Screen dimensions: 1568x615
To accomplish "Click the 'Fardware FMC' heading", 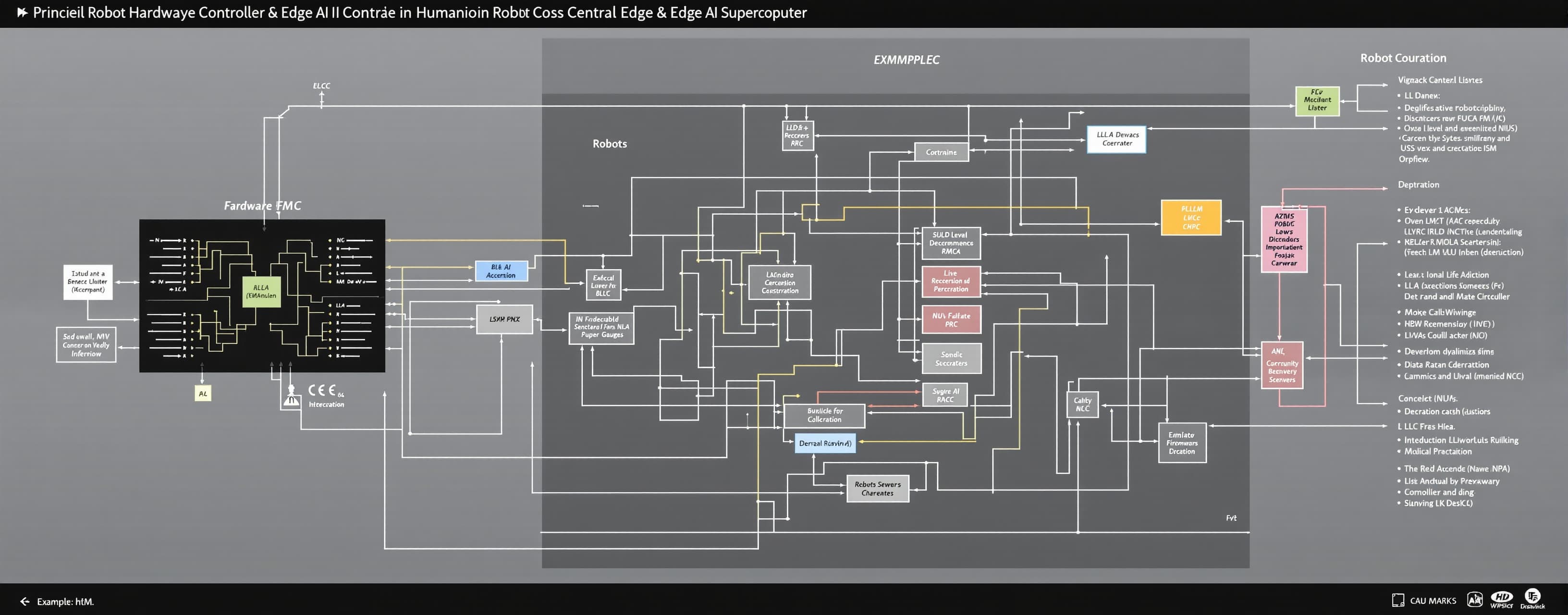I will [x=262, y=206].
